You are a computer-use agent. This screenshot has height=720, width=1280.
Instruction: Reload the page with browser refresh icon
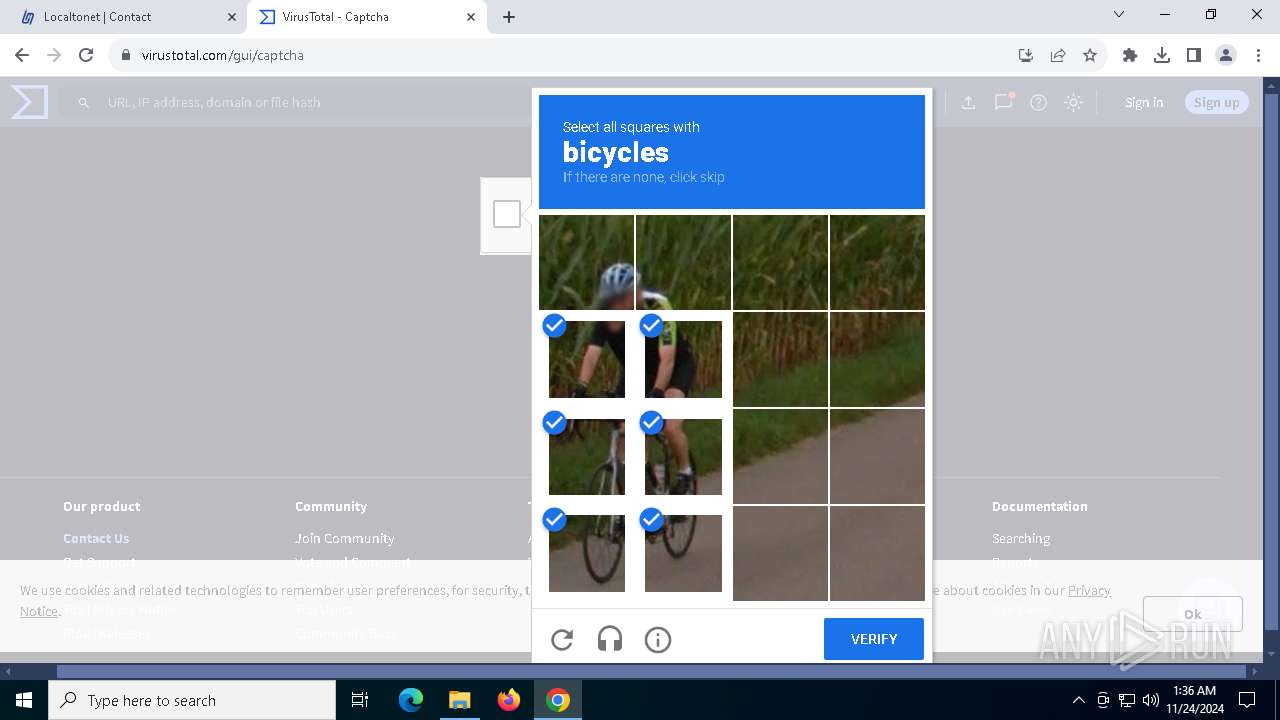(86, 55)
